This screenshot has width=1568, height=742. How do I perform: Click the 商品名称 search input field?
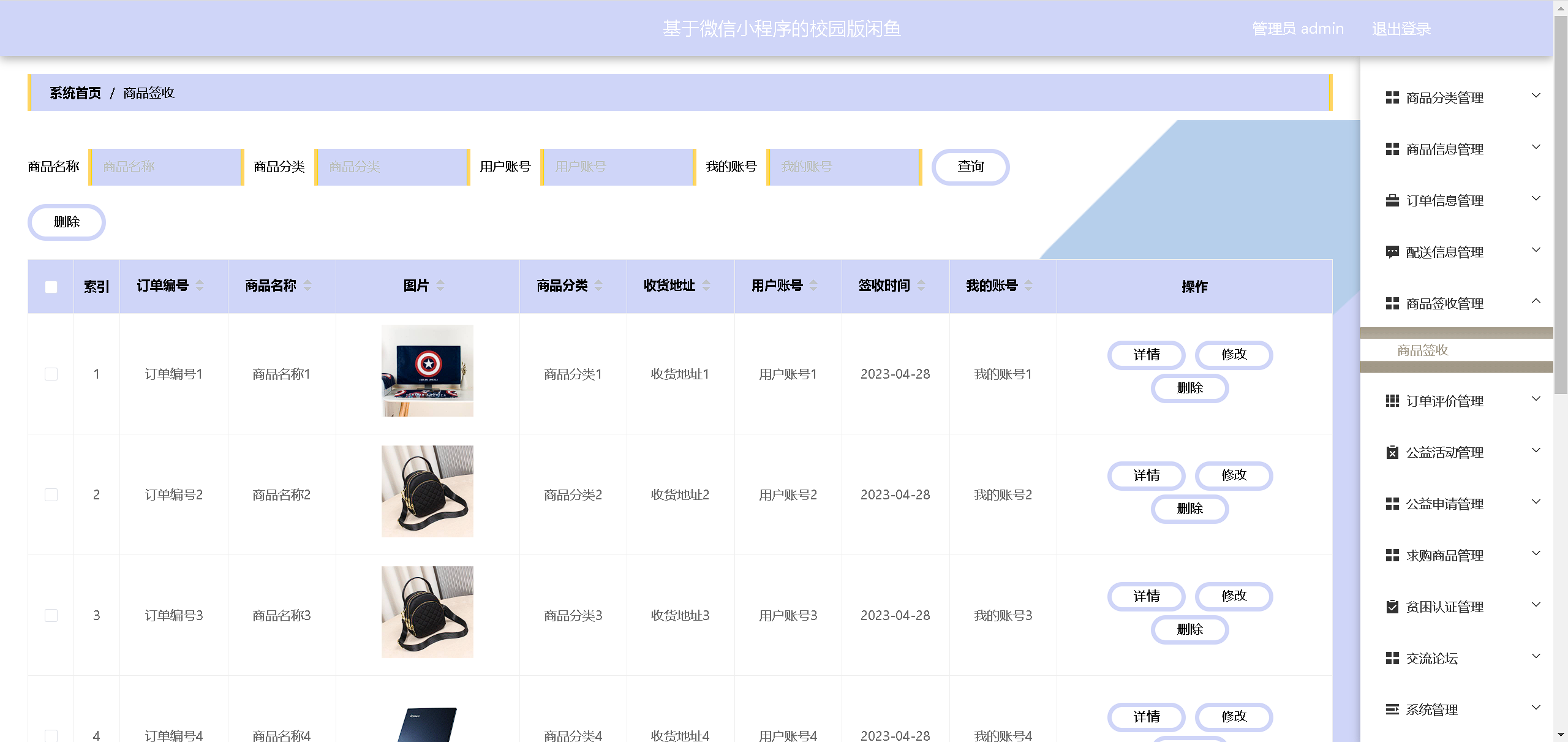coord(166,167)
